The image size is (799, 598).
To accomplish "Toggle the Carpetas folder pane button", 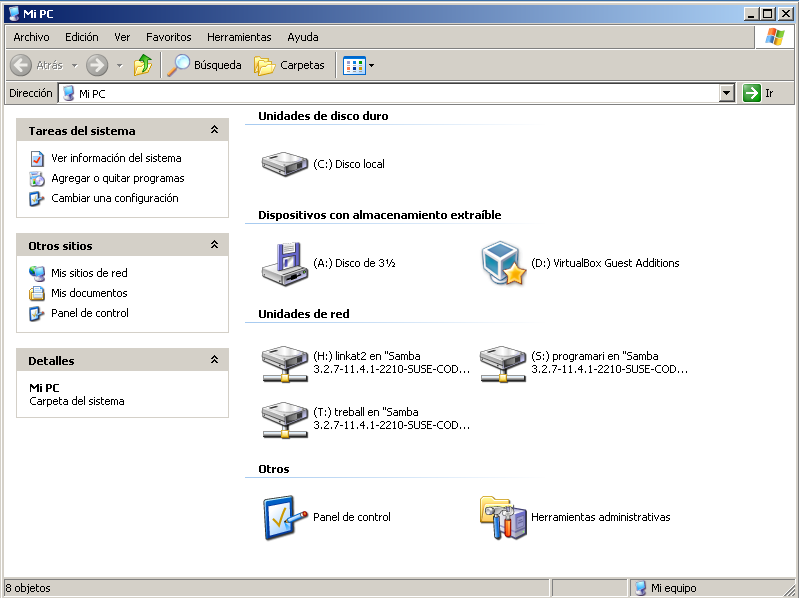I will tap(290, 65).
